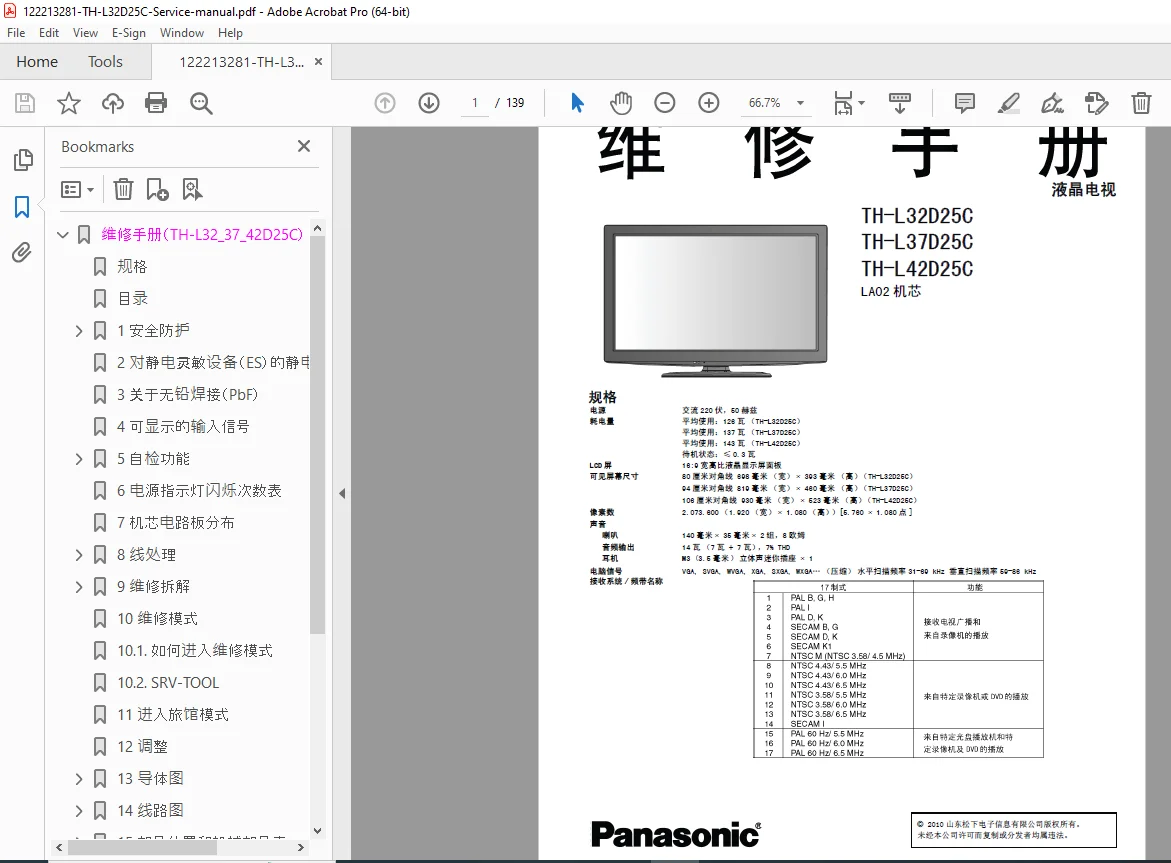Go to next page arrow
This screenshot has height=863, width=1171.
(429, 103)
